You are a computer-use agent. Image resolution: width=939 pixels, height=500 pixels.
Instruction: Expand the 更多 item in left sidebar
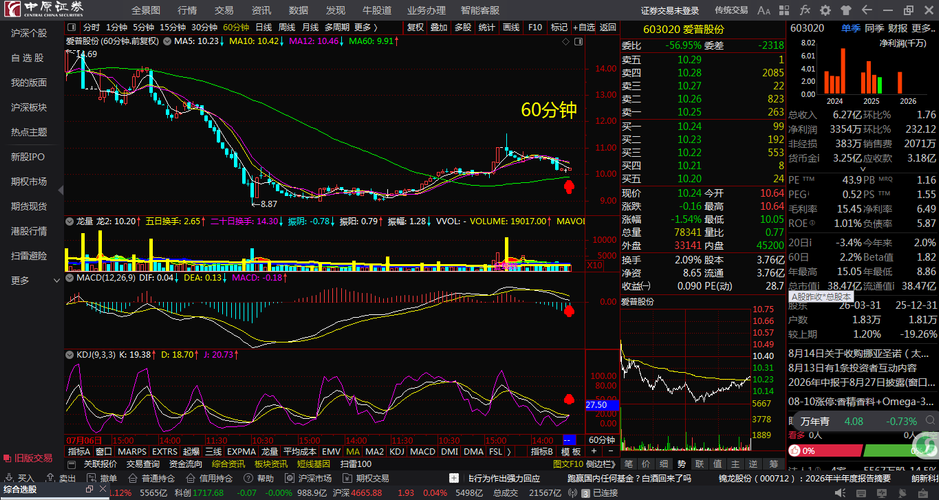(34, 280)
